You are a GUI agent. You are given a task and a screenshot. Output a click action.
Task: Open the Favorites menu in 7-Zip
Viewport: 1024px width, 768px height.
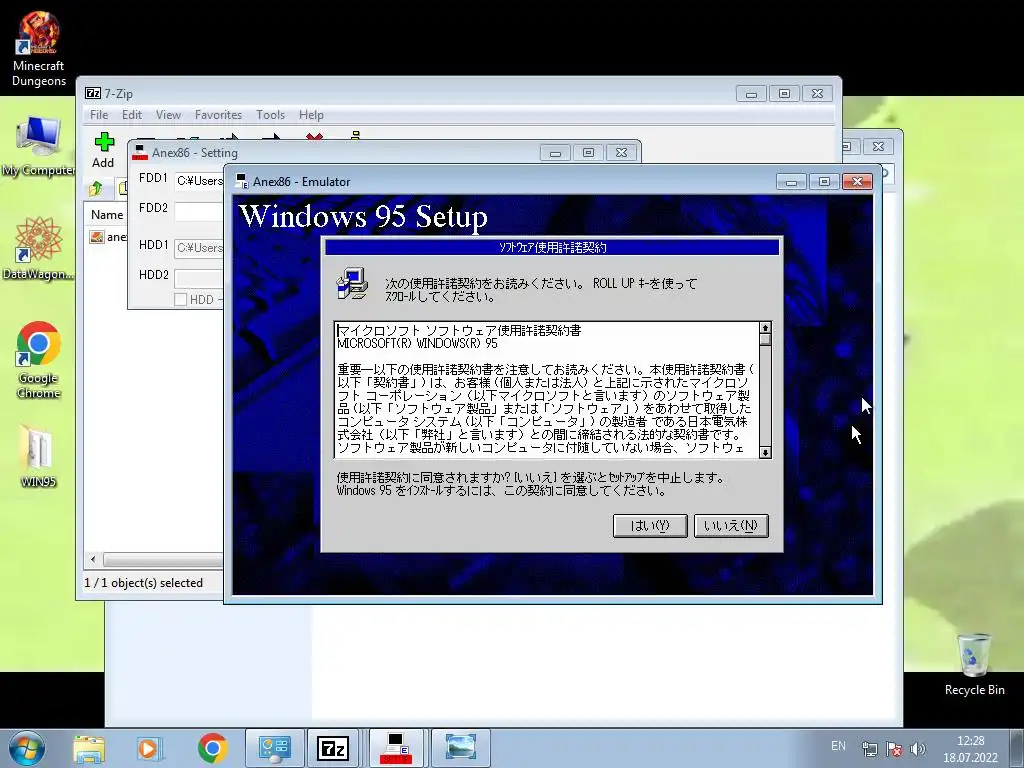(x=218, y=115)
